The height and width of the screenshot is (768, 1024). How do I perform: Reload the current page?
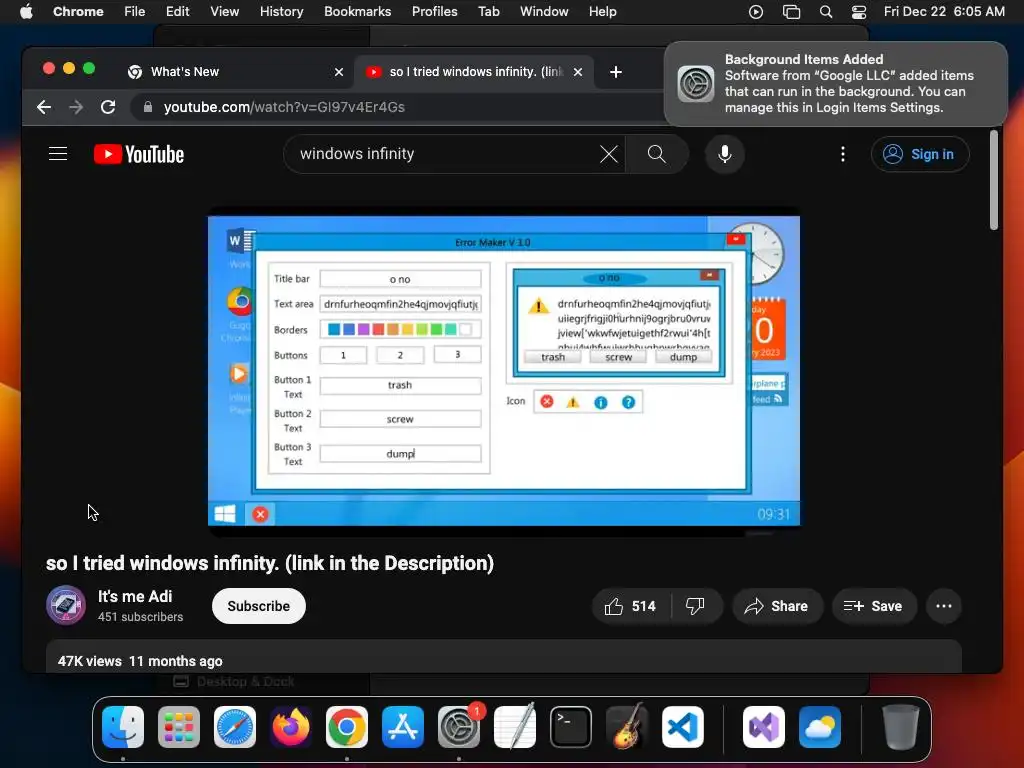click(108, 107)
